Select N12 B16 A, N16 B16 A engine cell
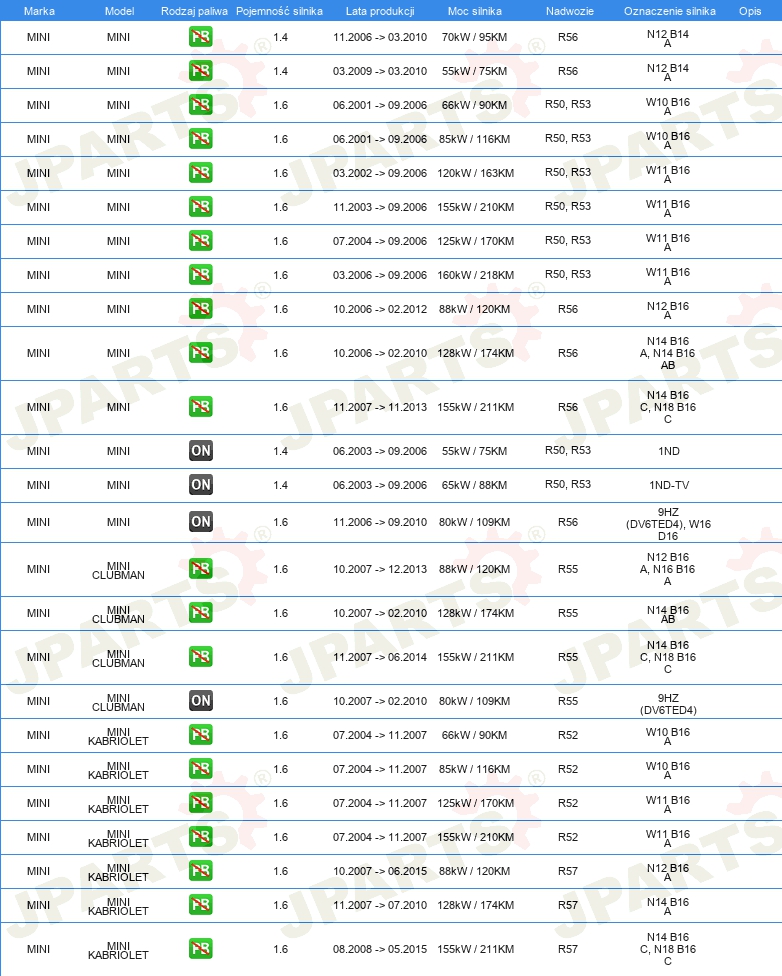782x976 pixels. click(668, 569)
